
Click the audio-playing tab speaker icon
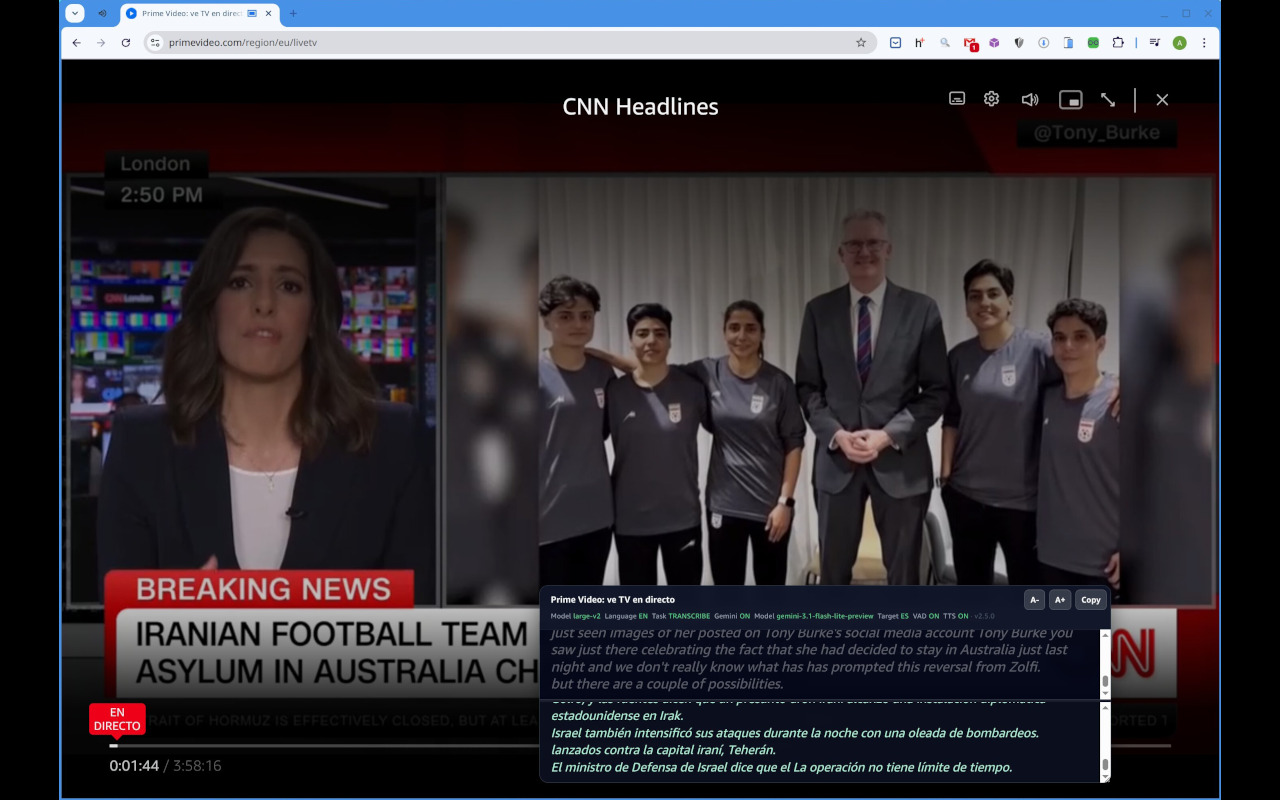click(102, 14)
